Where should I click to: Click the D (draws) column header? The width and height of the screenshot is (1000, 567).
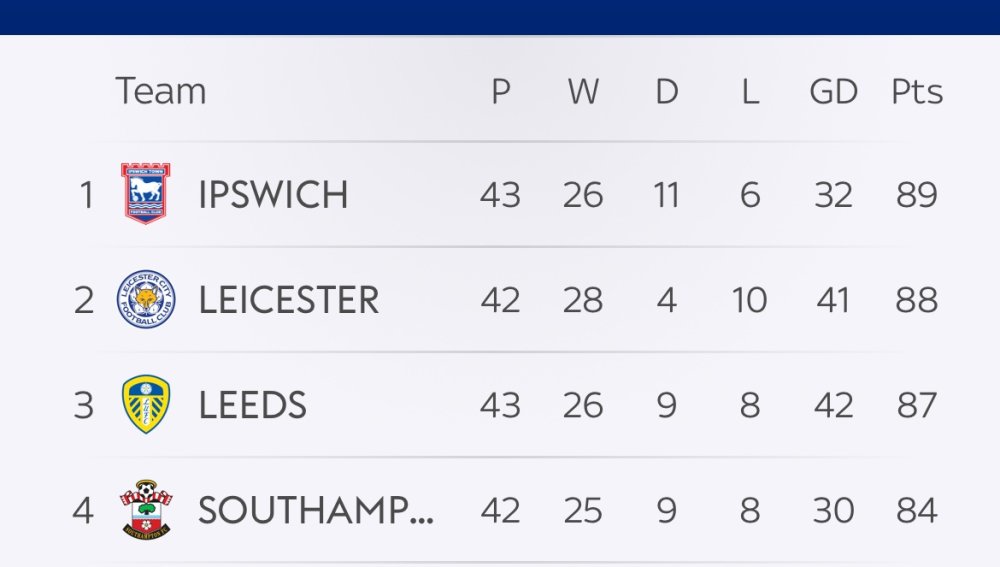(667, 92)
